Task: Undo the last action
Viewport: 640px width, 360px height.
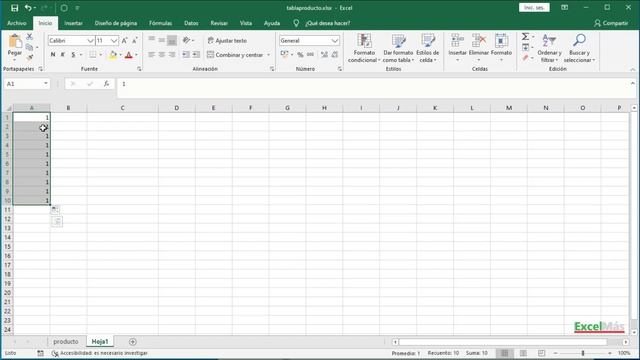Action: pyautogui.click(x=28, y=8)
